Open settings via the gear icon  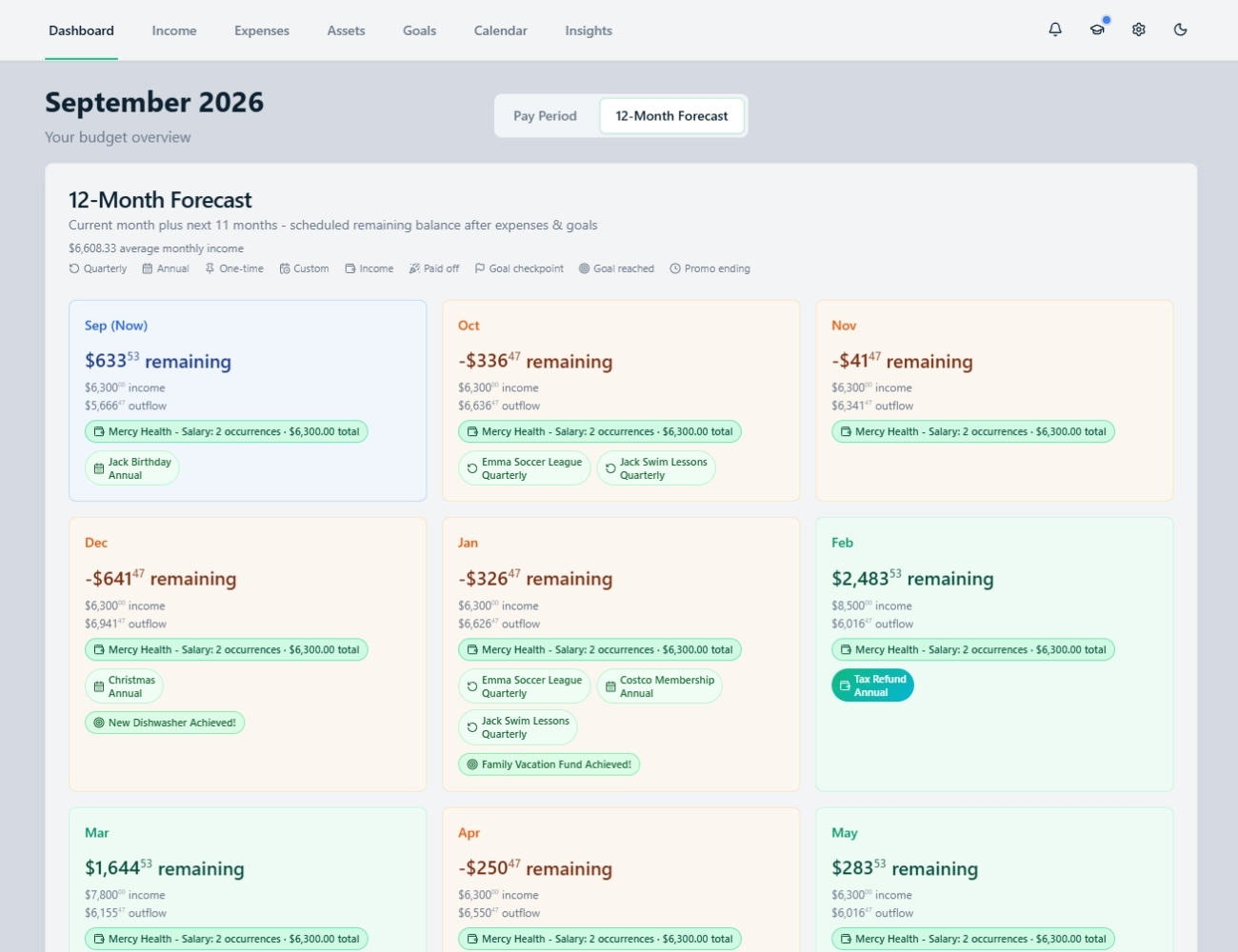coord(1139,30)
